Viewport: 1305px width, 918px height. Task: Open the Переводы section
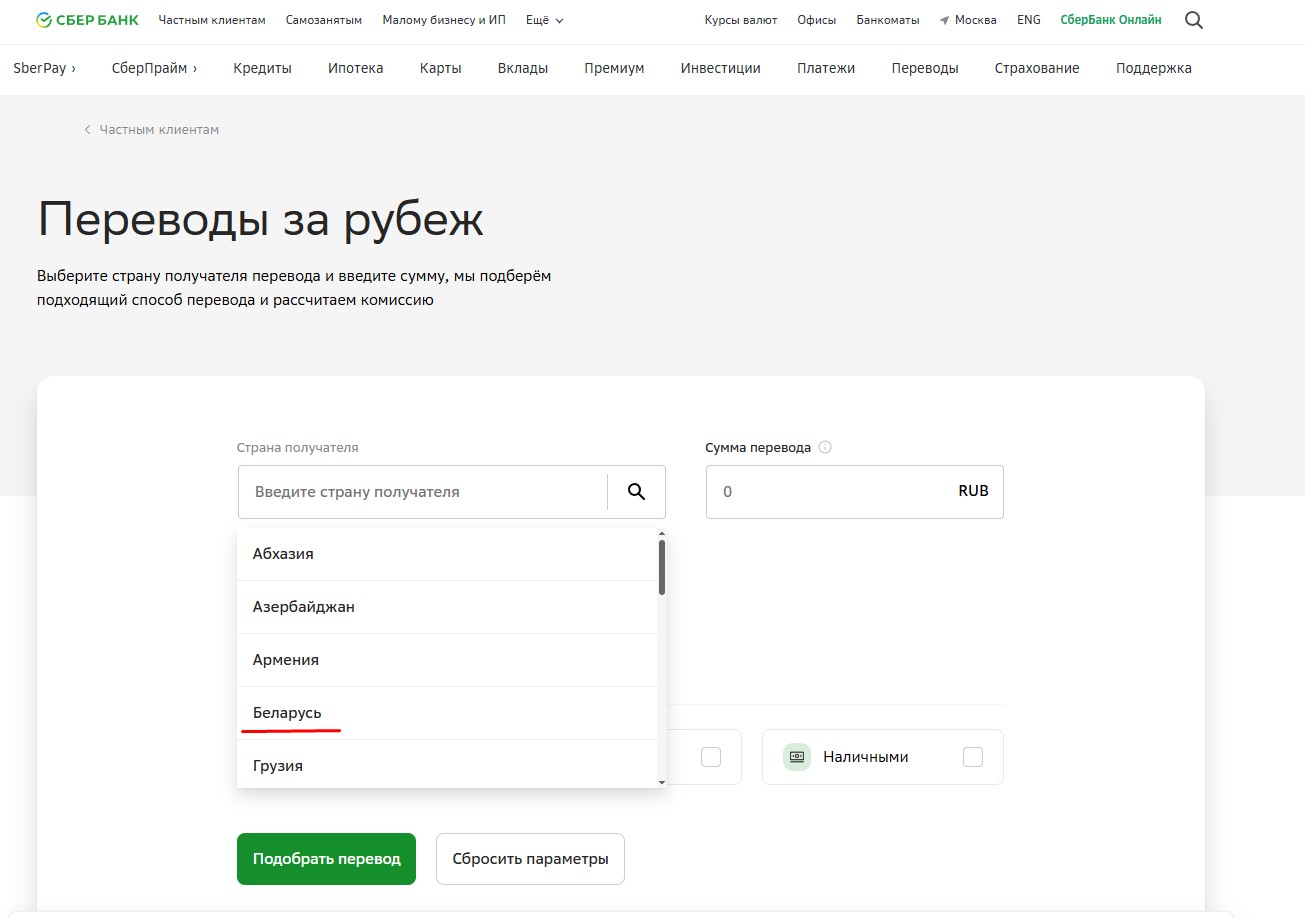point(925,68)
